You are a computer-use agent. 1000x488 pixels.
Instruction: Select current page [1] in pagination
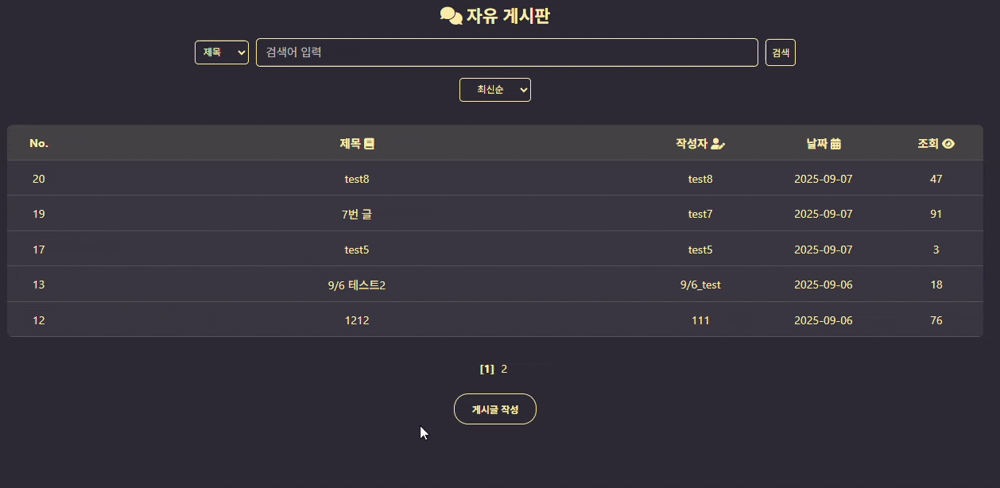(x=487, y=369)
